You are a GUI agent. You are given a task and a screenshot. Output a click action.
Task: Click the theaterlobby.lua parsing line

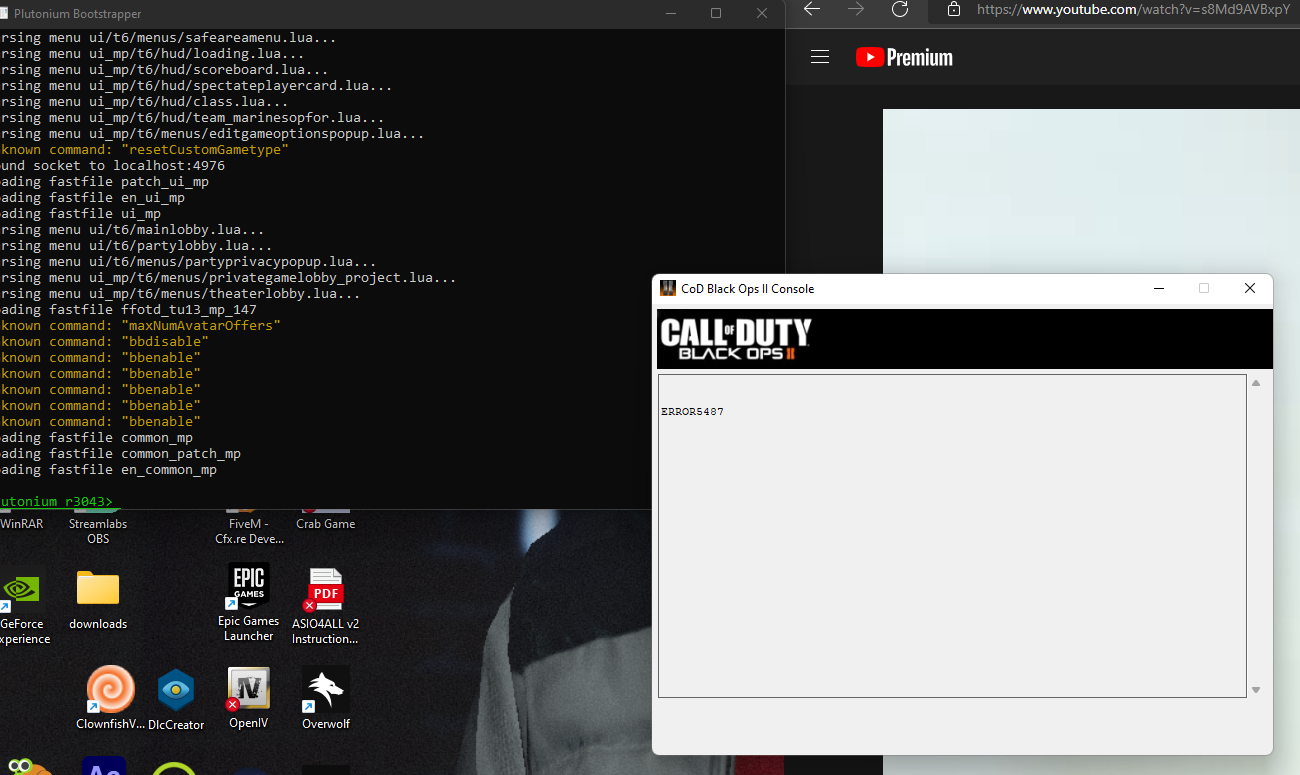coord(181,293)
